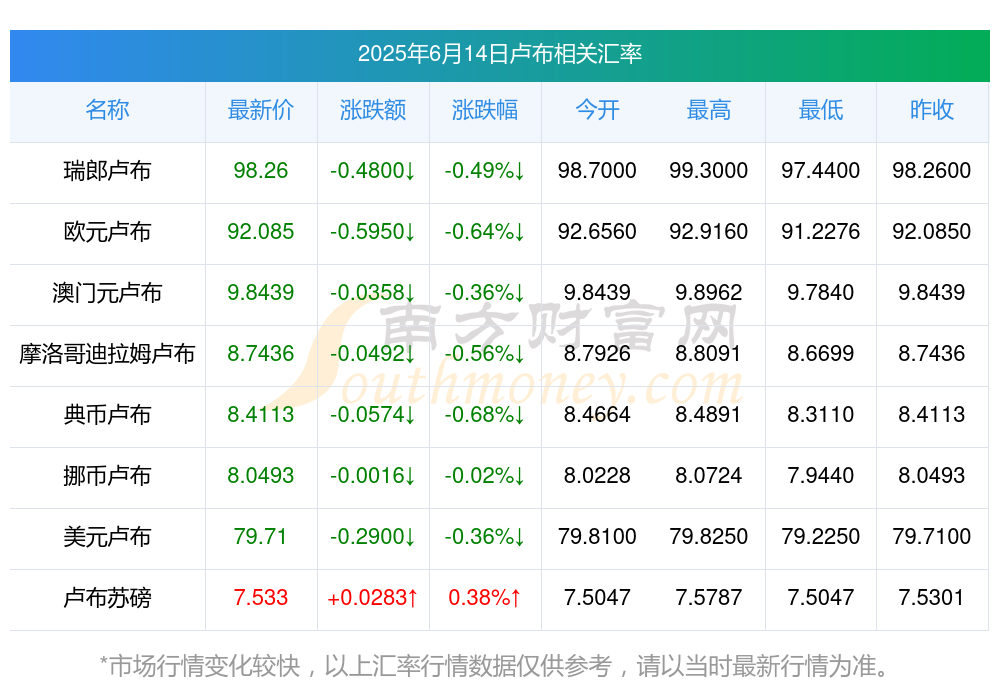Select the 今开 column header
Image resolution: width=1000 pixels, height=698 pixels.
tap(597, 110)
